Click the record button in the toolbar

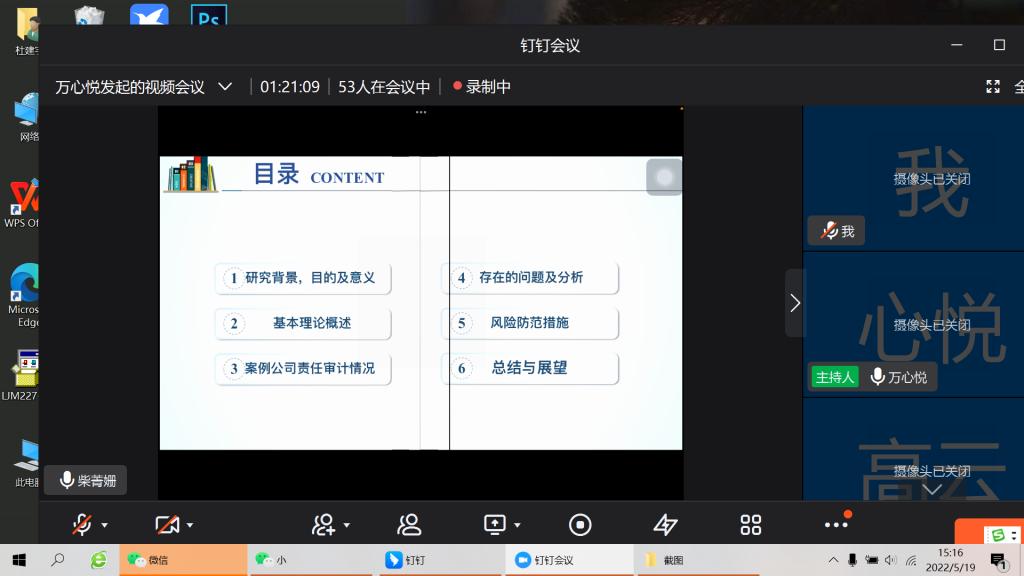(x=580, y=524)
